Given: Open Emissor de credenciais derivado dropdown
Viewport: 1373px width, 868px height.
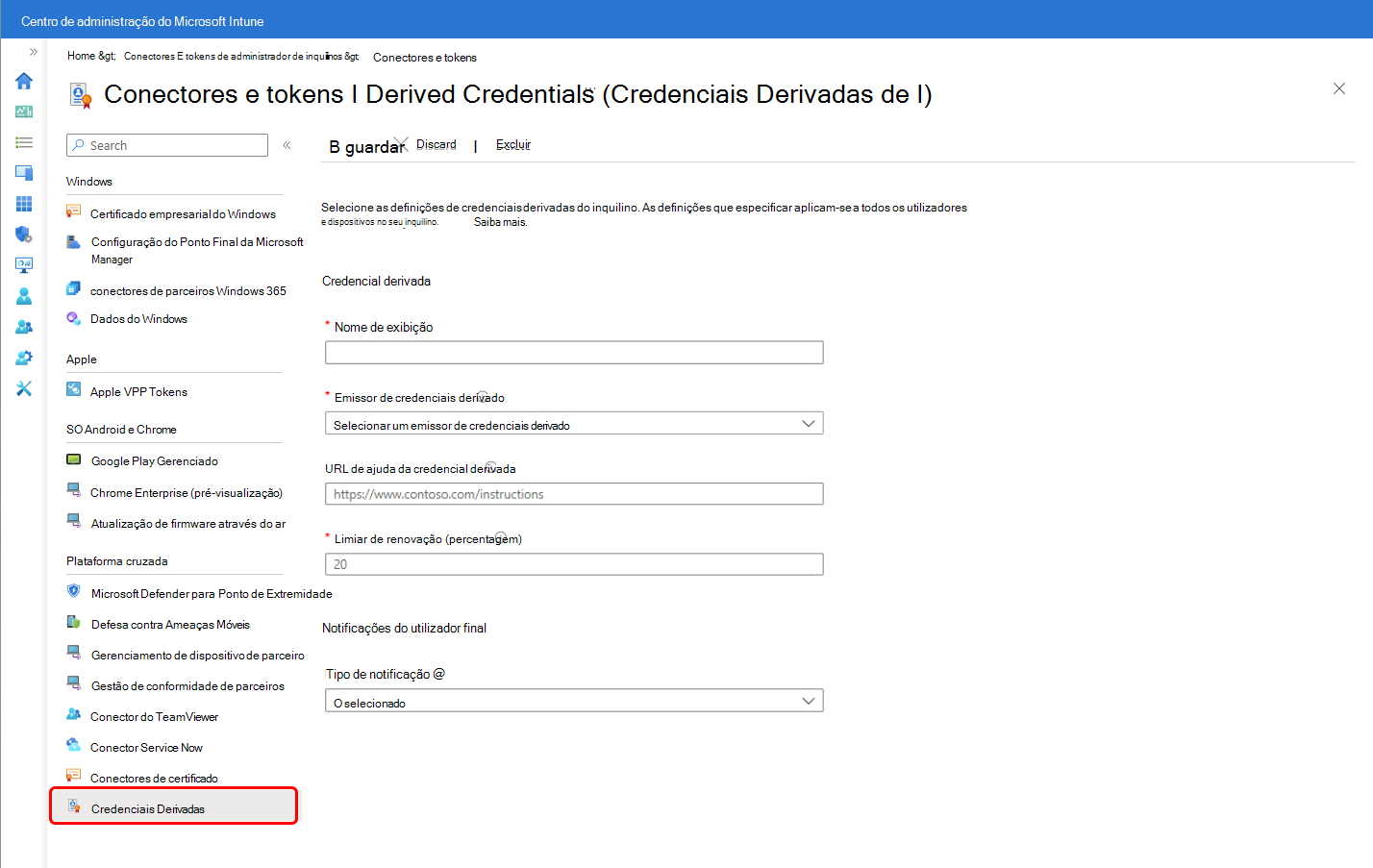Looking at the screenshot, I should [x=574, y=424].
